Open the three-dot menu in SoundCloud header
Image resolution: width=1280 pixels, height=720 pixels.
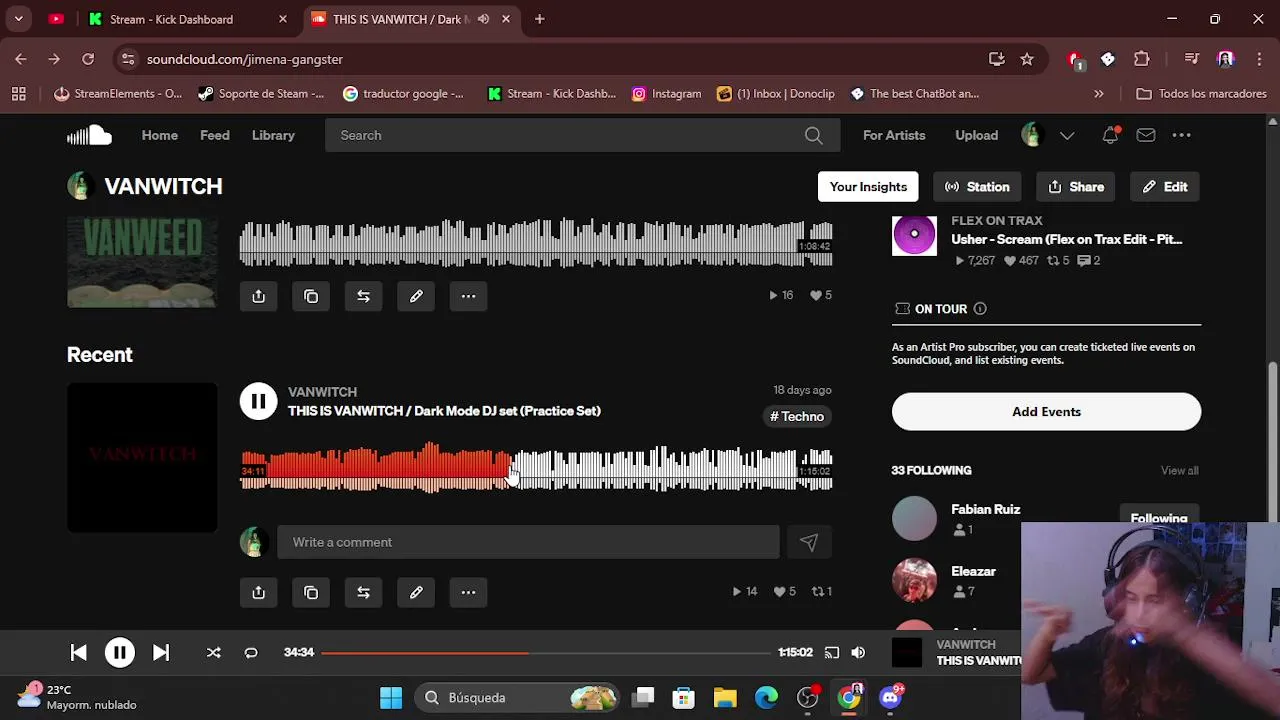1181,135
